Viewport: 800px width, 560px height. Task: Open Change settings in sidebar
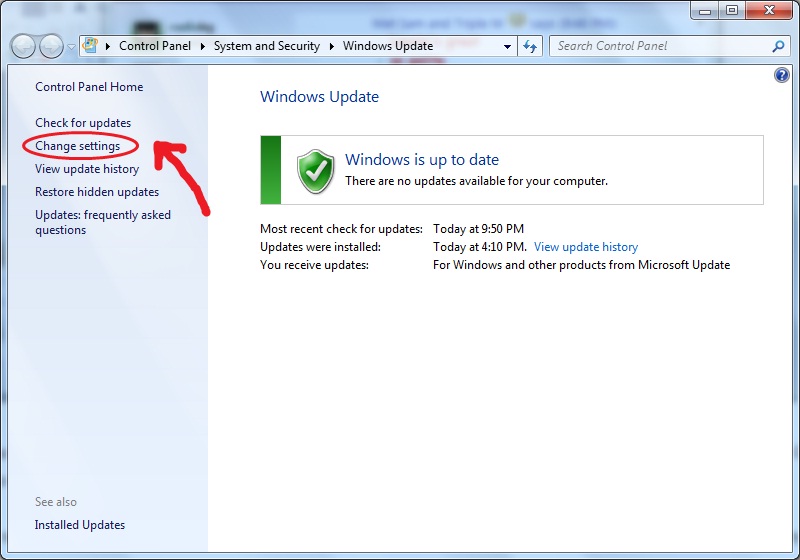[x=78, y=146]
